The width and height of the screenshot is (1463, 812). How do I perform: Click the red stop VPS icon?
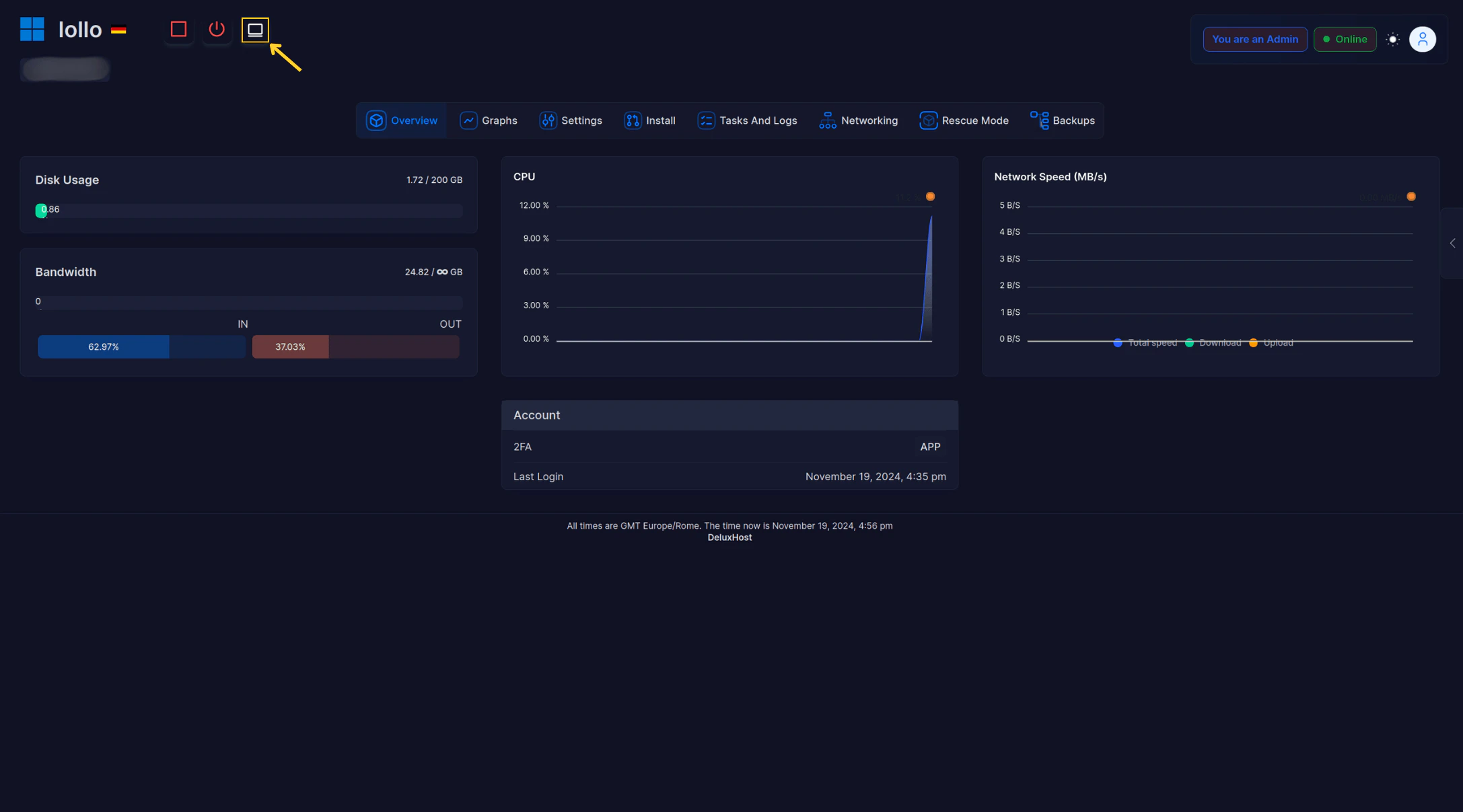(x=178, y=30)
